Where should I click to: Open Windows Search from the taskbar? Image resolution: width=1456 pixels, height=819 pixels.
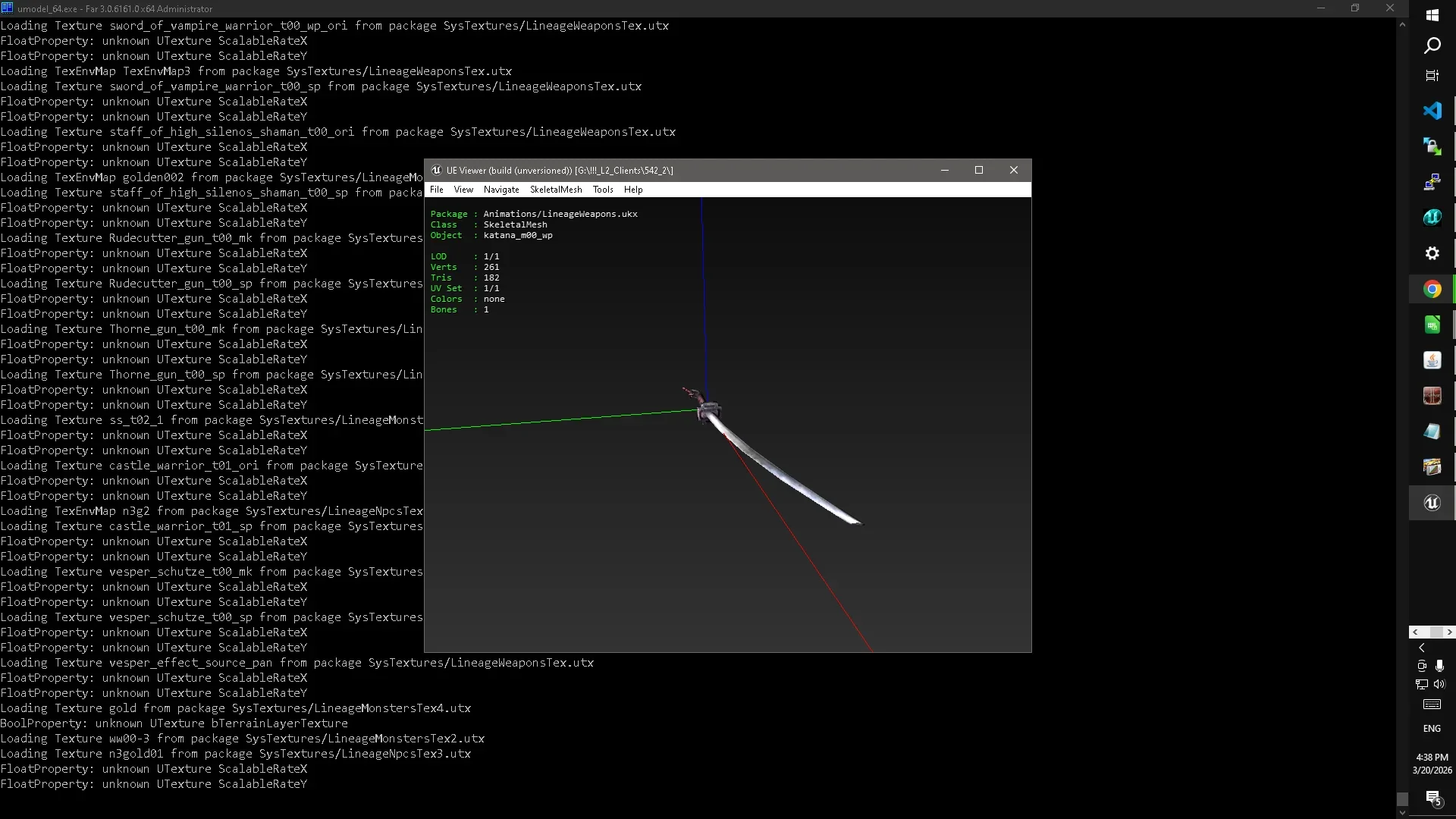tap(1432, 45)
